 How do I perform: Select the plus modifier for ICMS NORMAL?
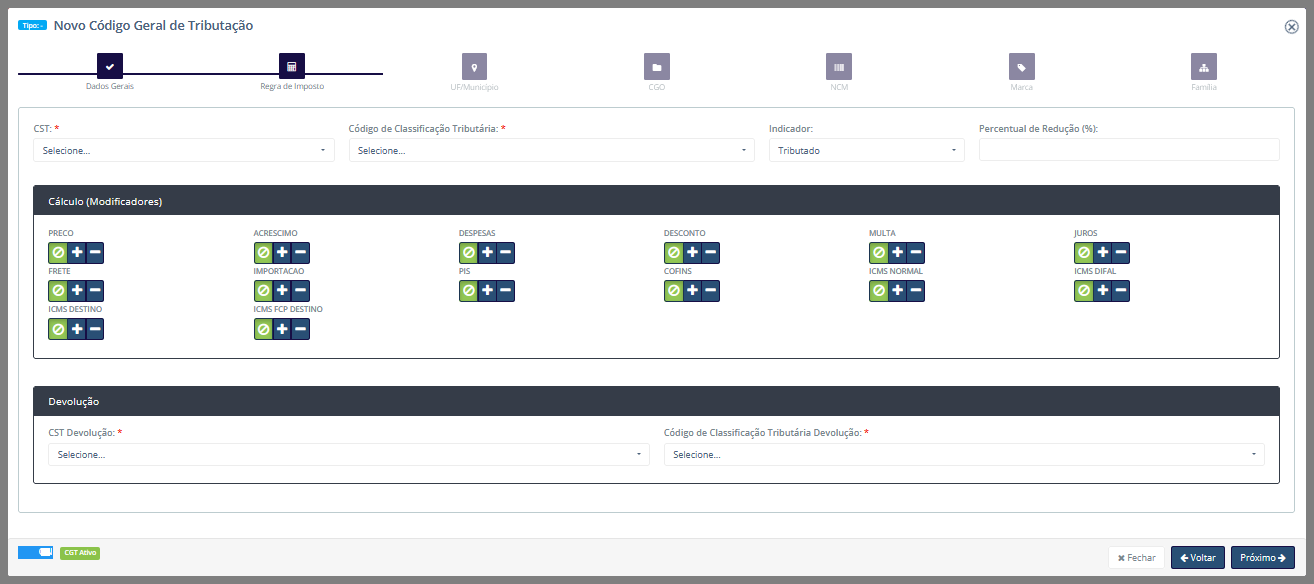(897, 291)
